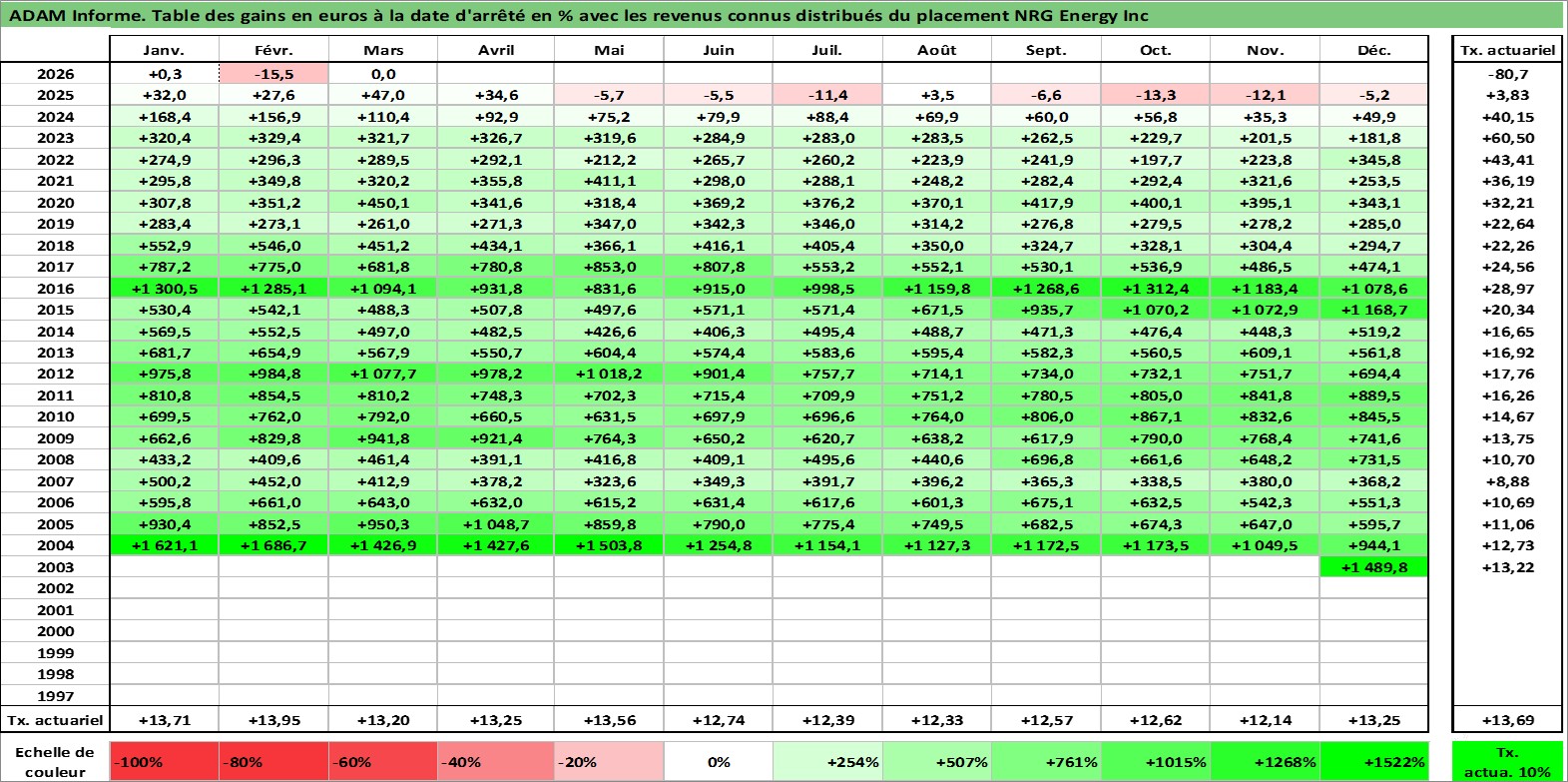
Task: Click the '+168,4' cell in row 2024
Action: pos(165,117)
